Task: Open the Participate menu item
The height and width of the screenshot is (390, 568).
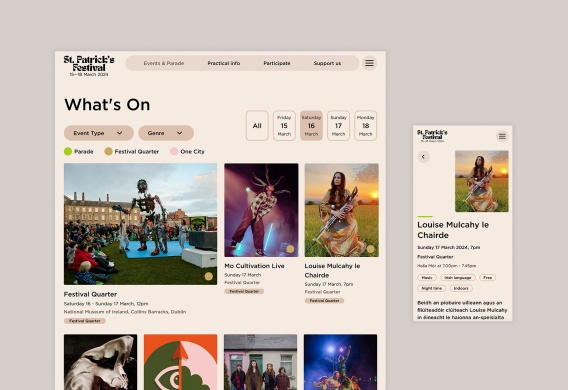Action: tap(277, 63)
